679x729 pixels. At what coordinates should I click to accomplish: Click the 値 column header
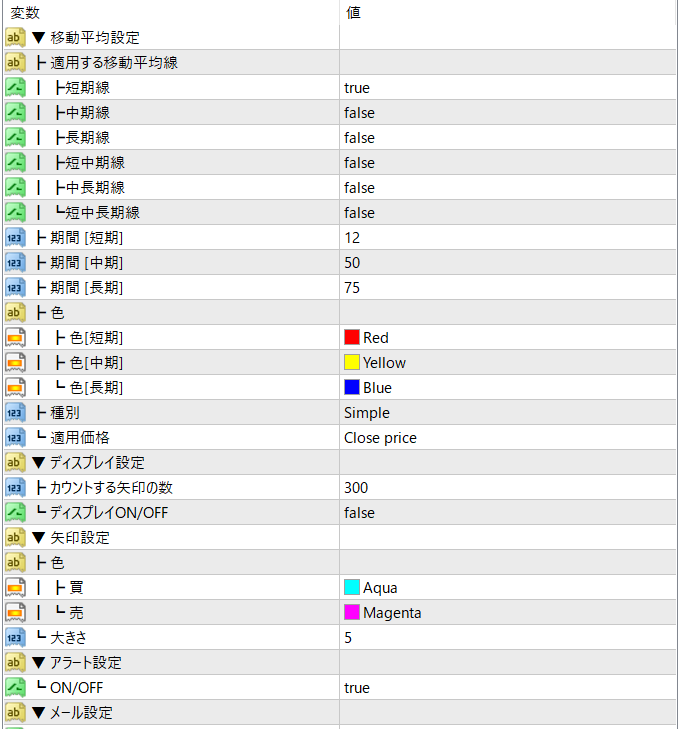(353, 13)
